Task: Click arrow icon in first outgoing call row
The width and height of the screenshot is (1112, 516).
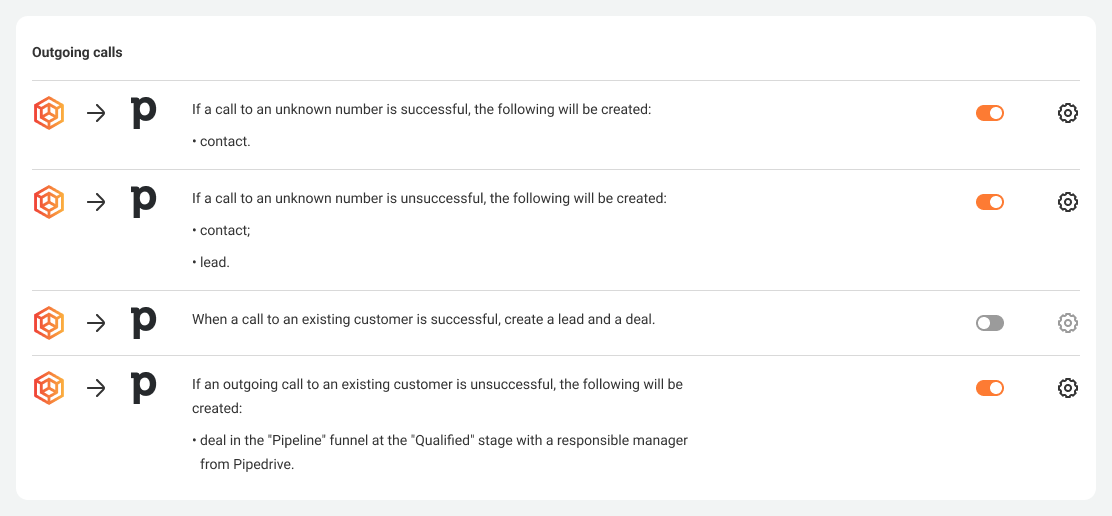Action: (96, 113)
